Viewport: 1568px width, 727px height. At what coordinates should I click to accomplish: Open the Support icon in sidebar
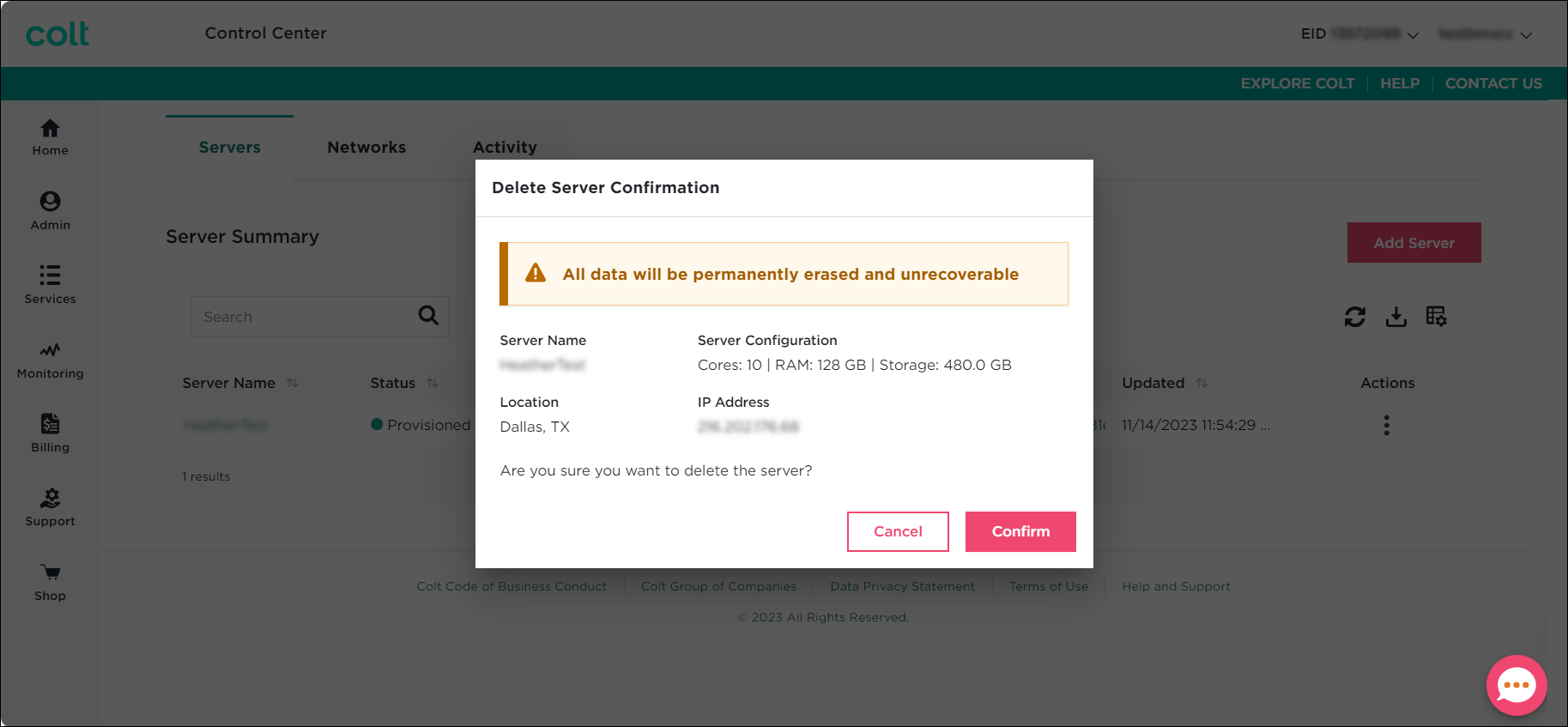pyautogui.click(x=50, y=498)
